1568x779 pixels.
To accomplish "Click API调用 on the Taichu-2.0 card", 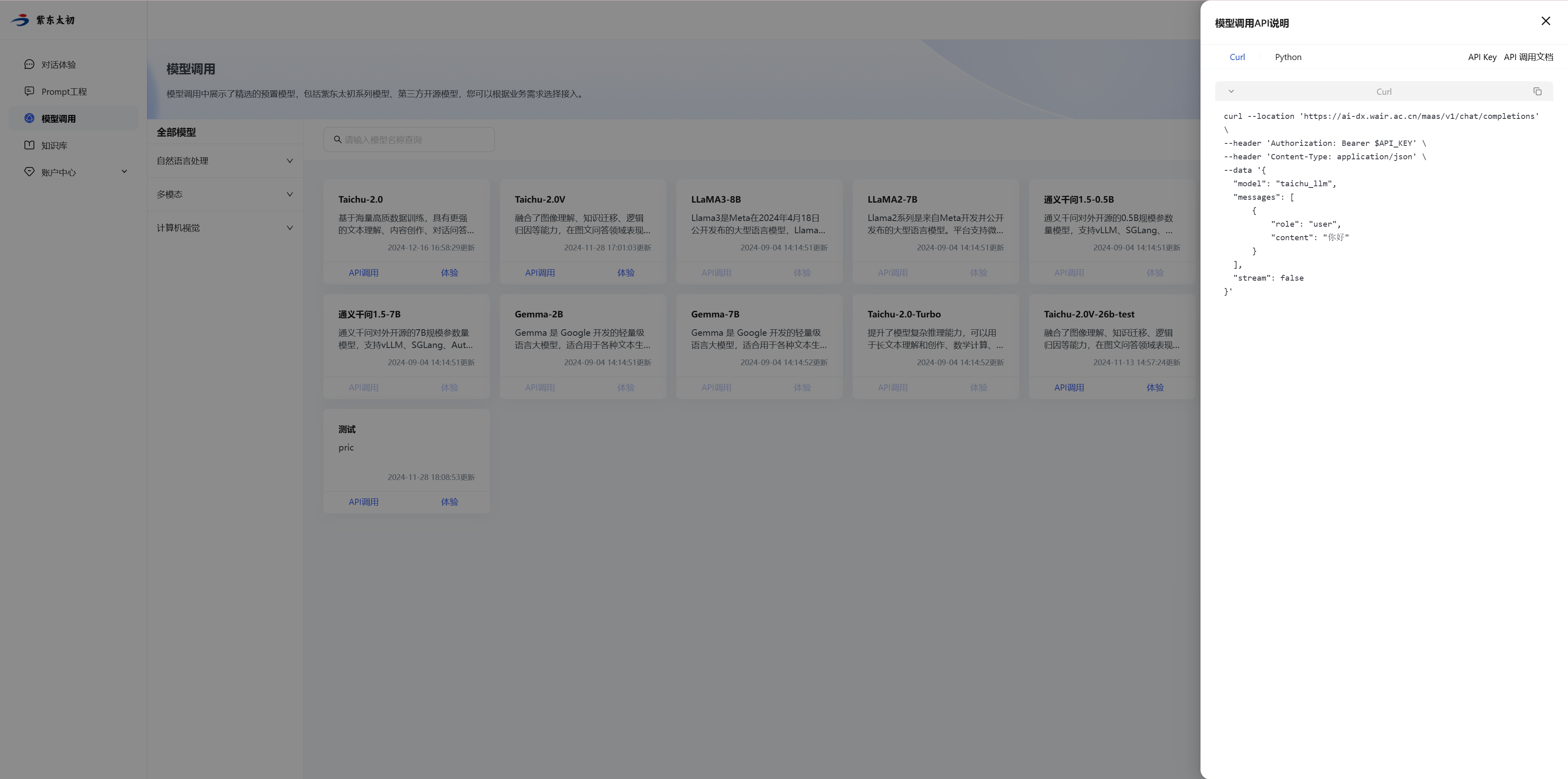I will click(363, 273).
